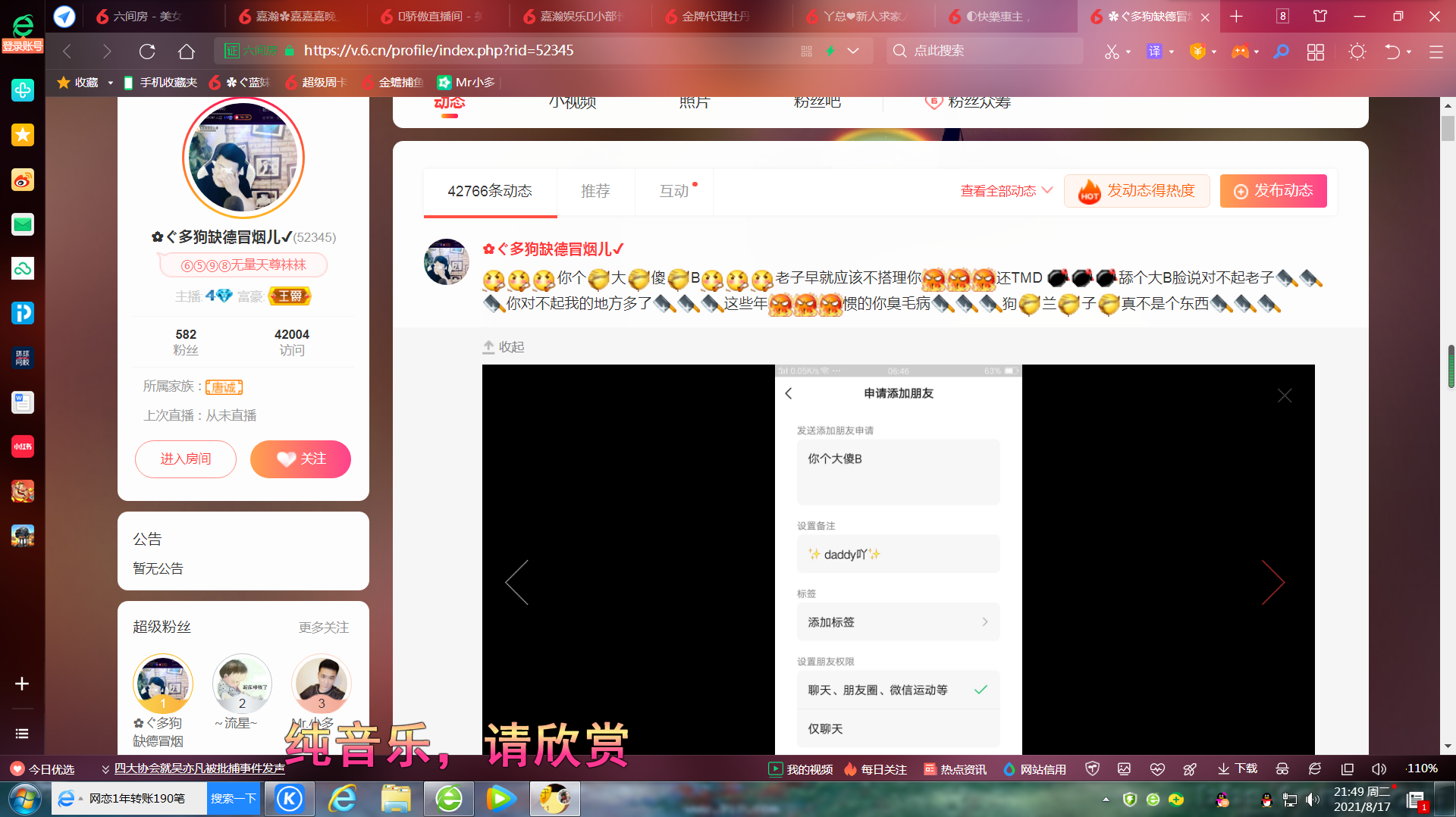Open the 粉丝吧 profile tab
1456x817 pixels.
tap(817, 102)
